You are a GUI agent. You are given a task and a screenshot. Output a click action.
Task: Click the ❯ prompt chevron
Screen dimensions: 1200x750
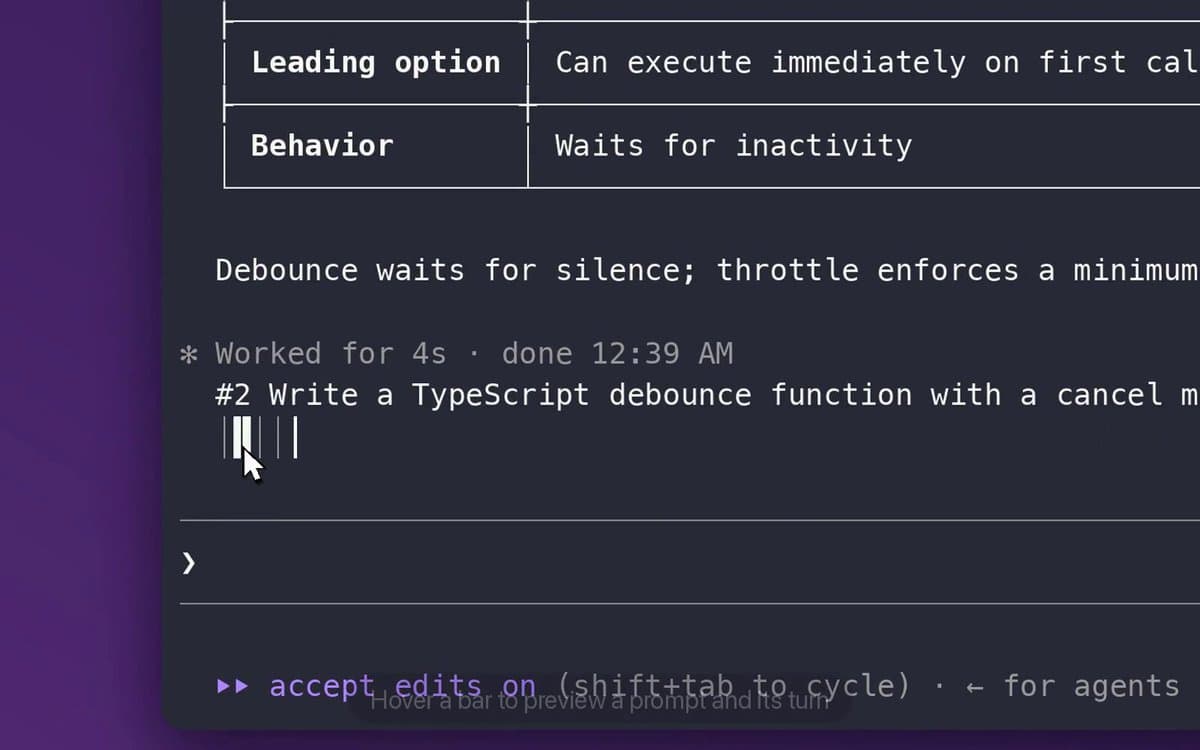point(188,563)
